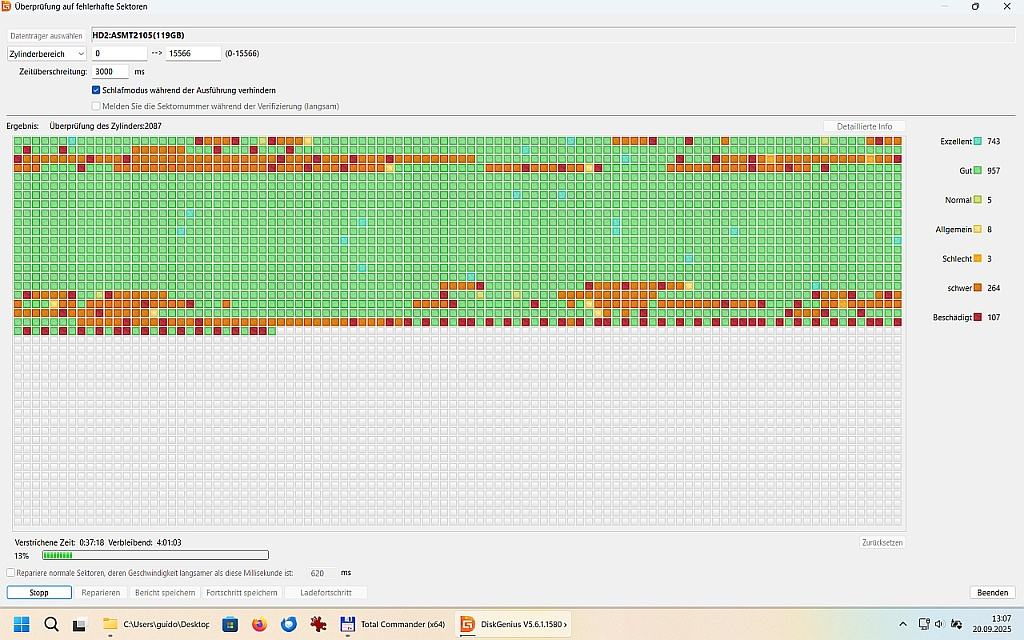Open the red splat icon app in taskbar

tap(318, 624)
